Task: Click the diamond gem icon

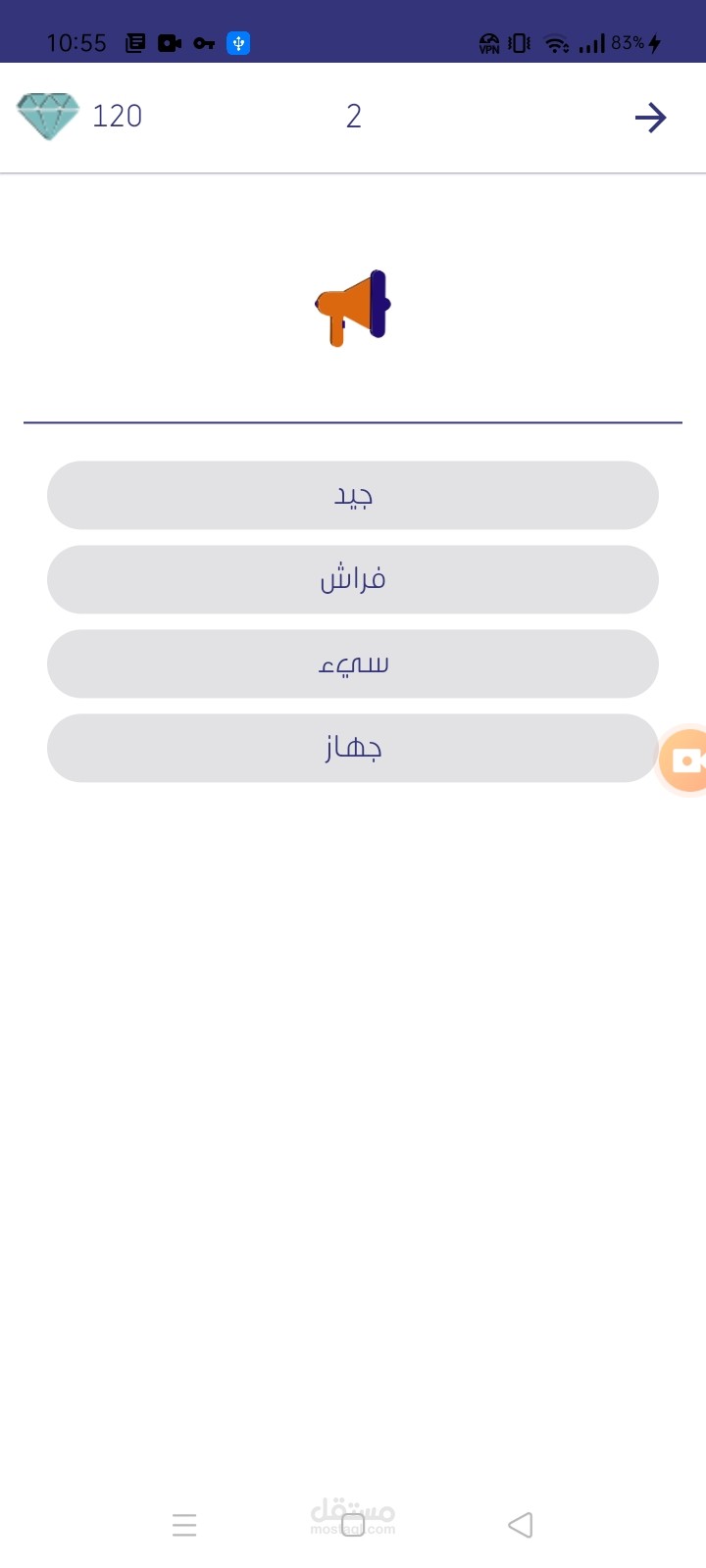Action: click(x=48, y=117)
